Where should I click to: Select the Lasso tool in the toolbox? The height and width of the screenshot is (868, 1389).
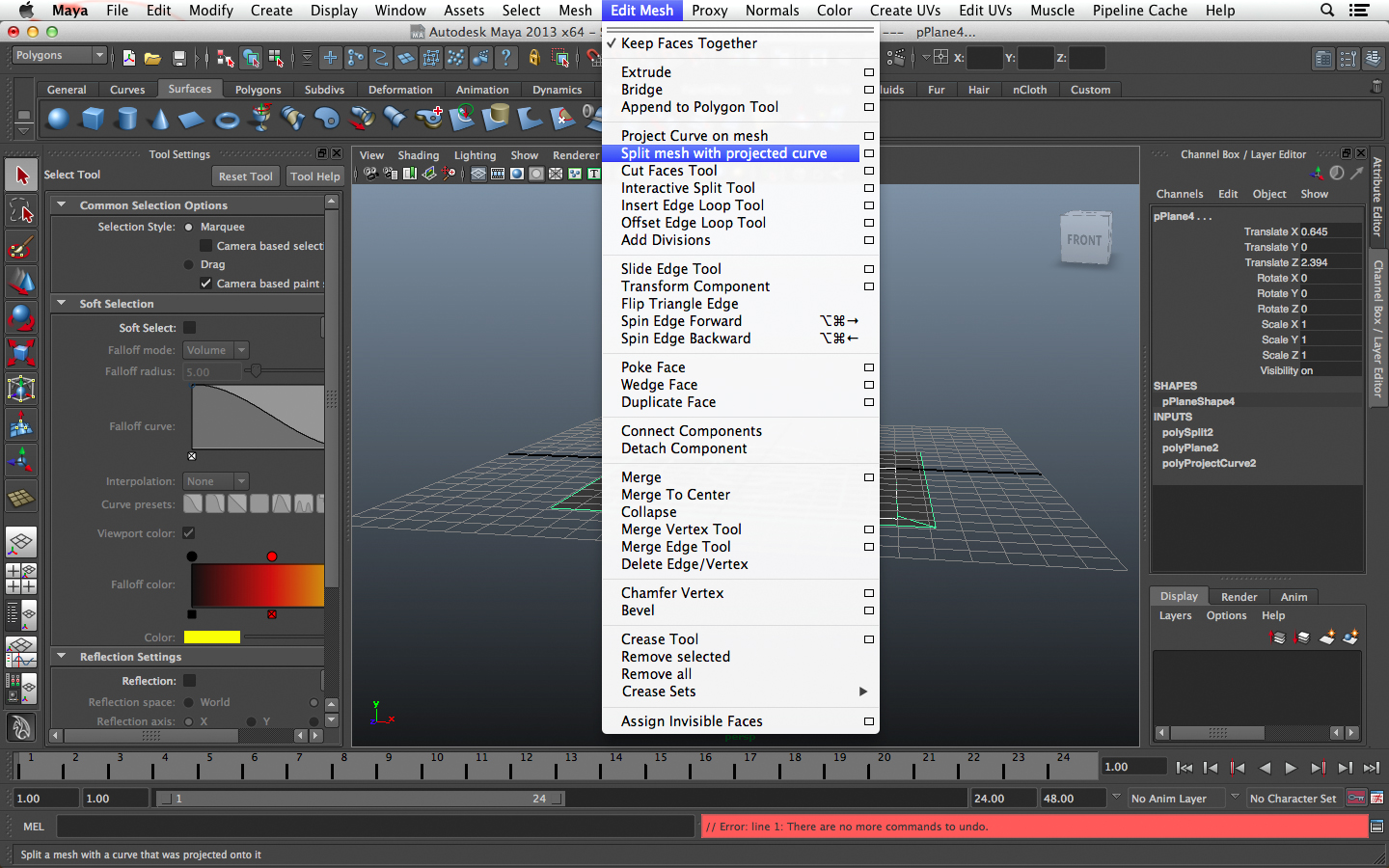point(21,211)
